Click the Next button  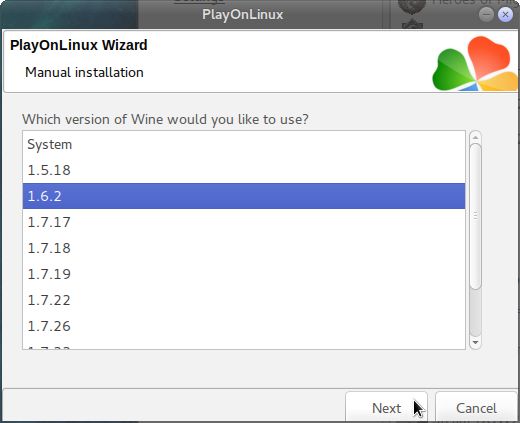coord(386,408)
